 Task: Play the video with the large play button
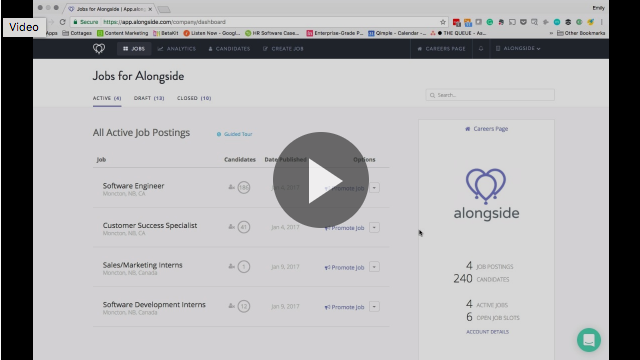(321, 180)
